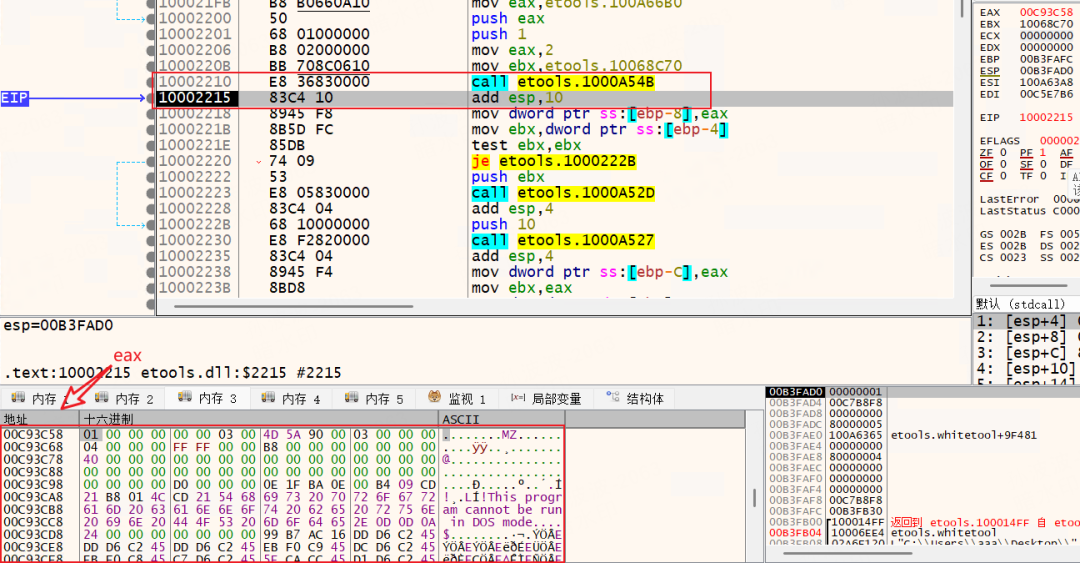Click the stack pane horizontal scrollbar

[x=848, y=553]
